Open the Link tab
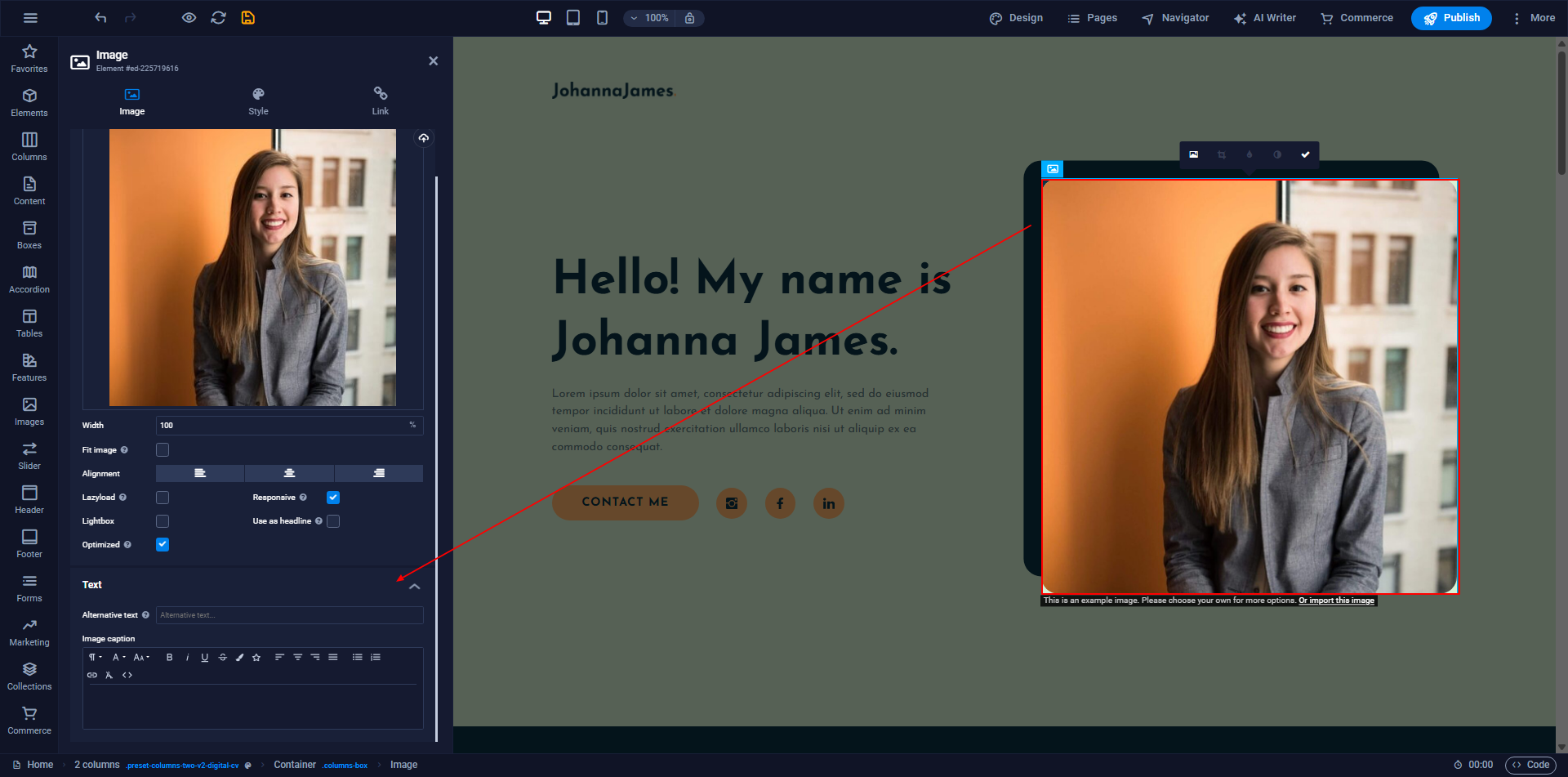1568x777 pixels. tap(381, 101)
